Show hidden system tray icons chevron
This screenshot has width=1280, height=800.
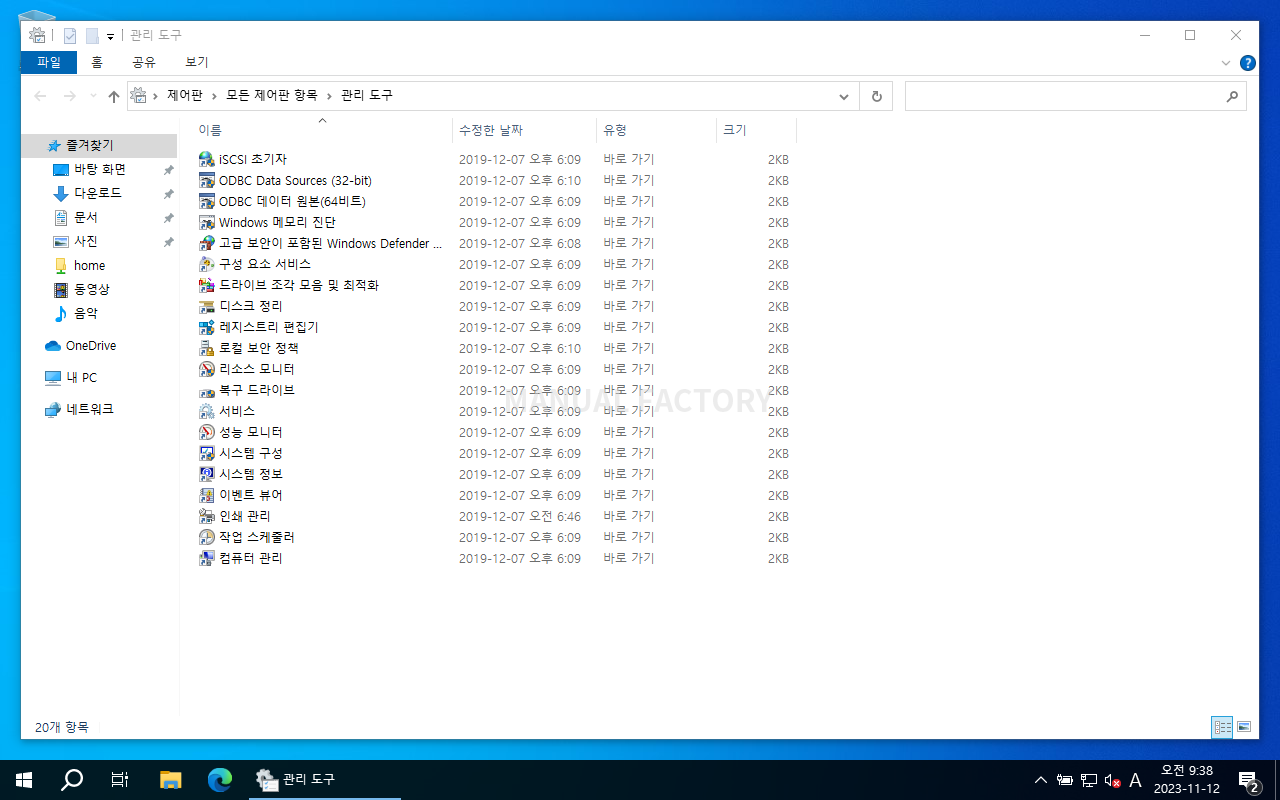pos(1041,780)
